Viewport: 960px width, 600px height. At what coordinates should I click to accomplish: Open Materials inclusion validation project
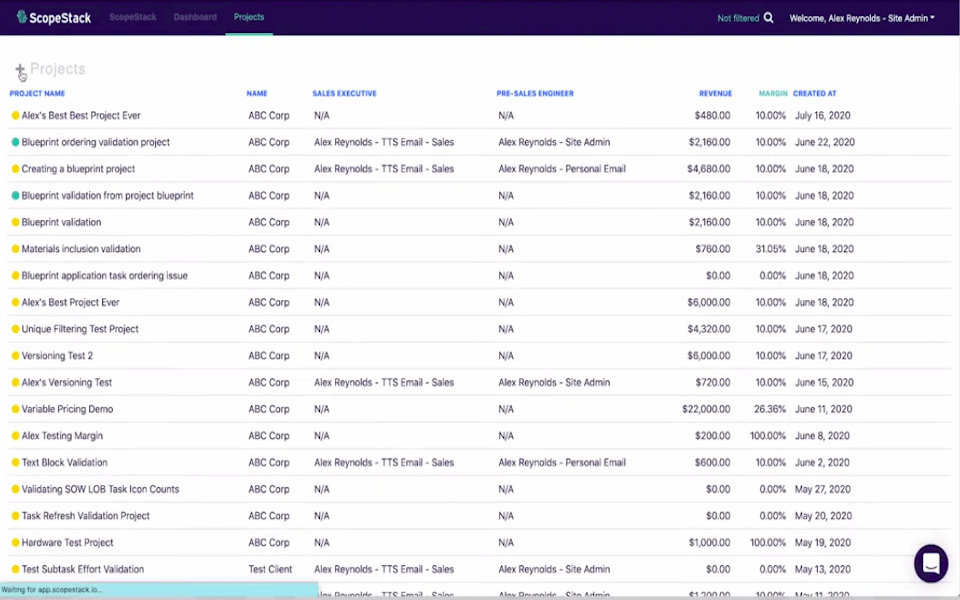pos(81,249)
